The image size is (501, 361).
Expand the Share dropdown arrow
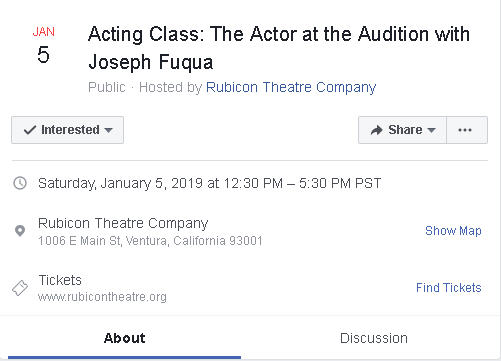pyautogui.click(x=431, y=130)
